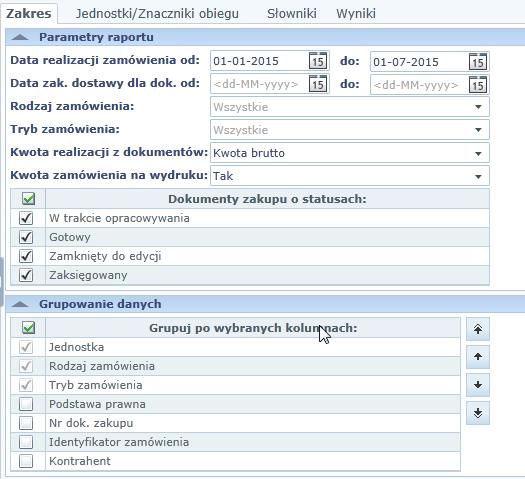525x479 pixels.
Task: Open Rodzaj zamówienia dropdown
Action: pyautogui.click(x=350, y=107)
